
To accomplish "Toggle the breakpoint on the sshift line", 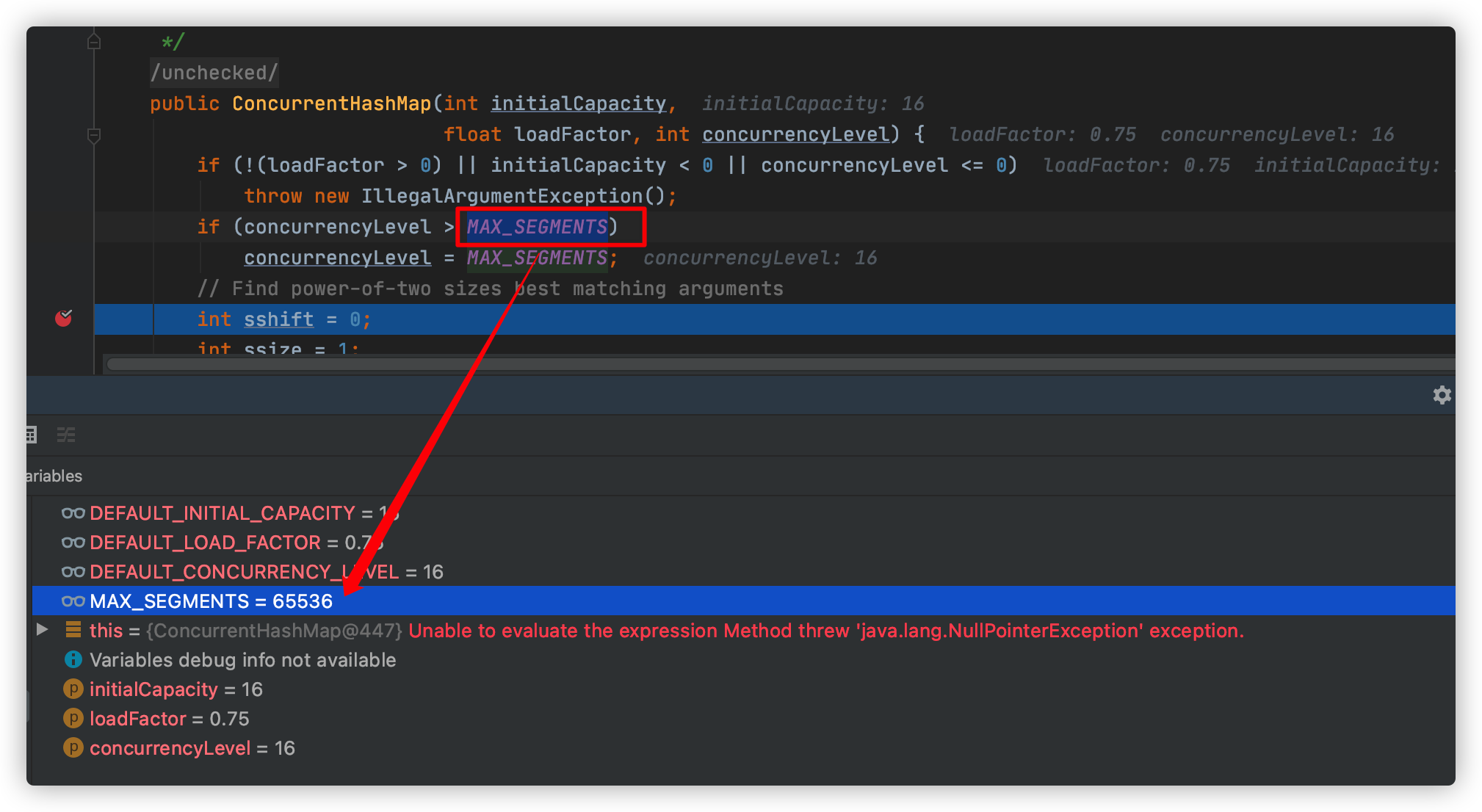I will click(x=64, y=318).
